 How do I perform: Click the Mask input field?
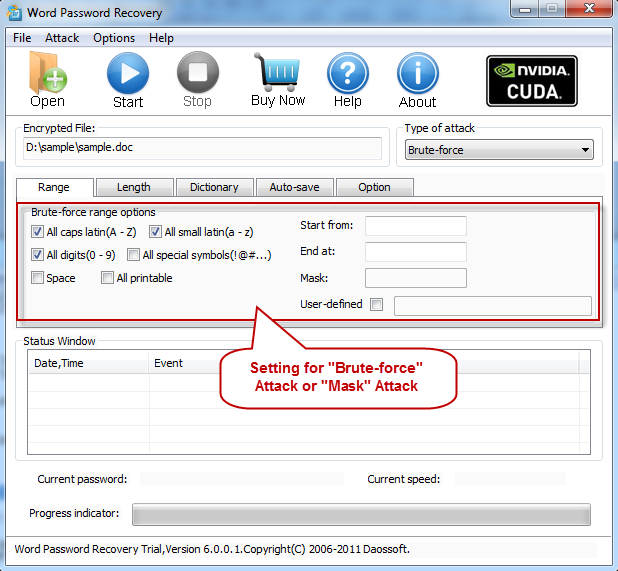coord(416,278)
